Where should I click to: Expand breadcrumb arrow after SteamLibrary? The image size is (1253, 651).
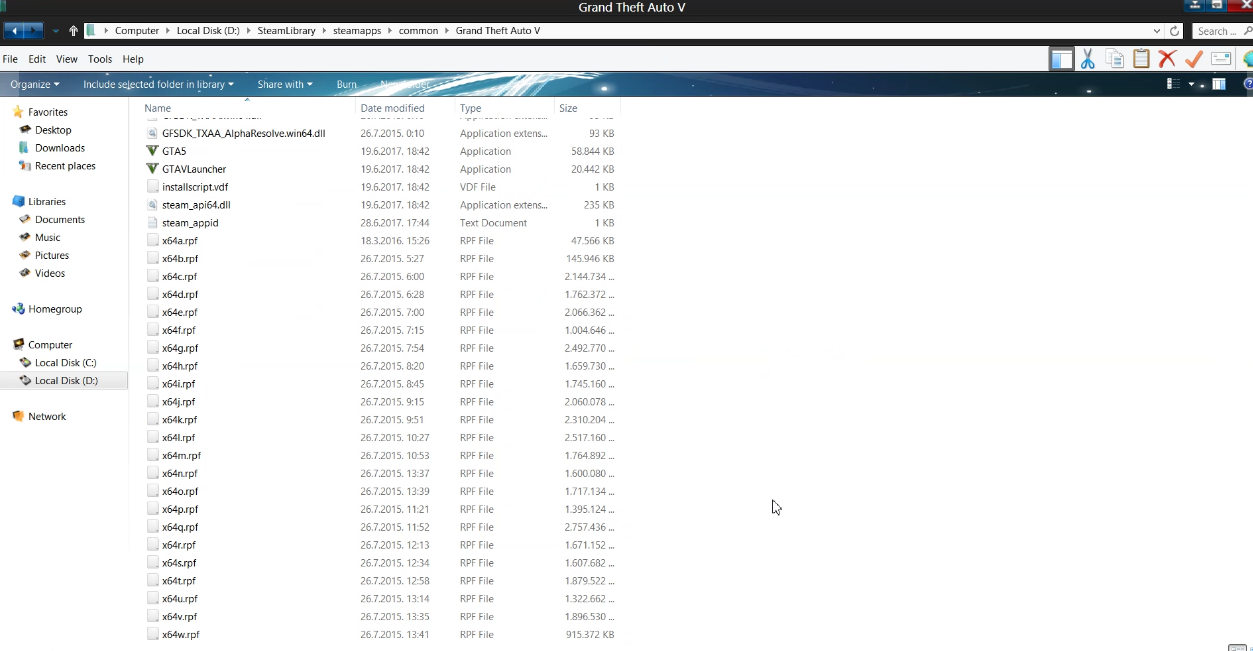point(325,31)
